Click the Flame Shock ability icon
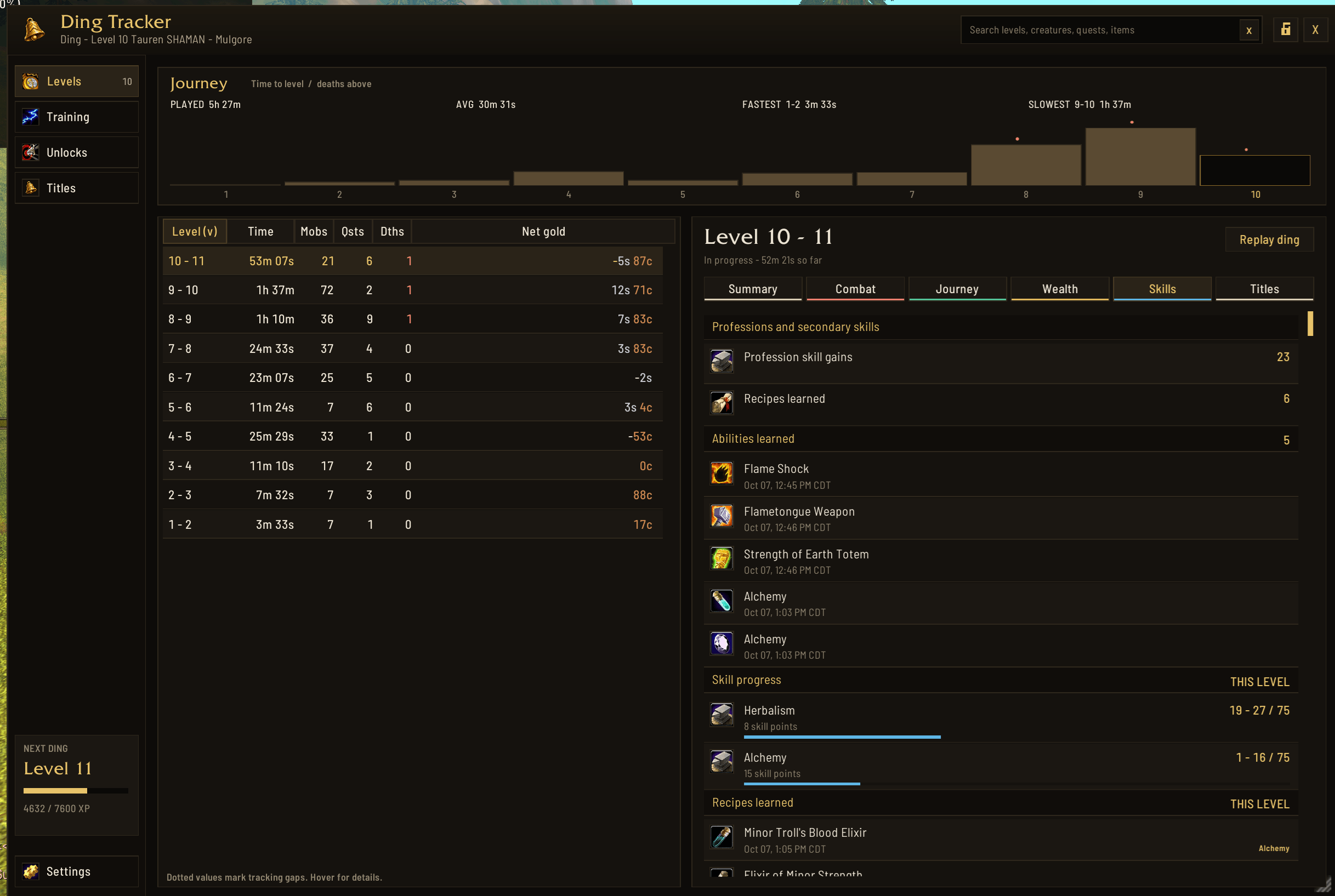The height and width of the screenshot is (896, 1335). [722, 473]
